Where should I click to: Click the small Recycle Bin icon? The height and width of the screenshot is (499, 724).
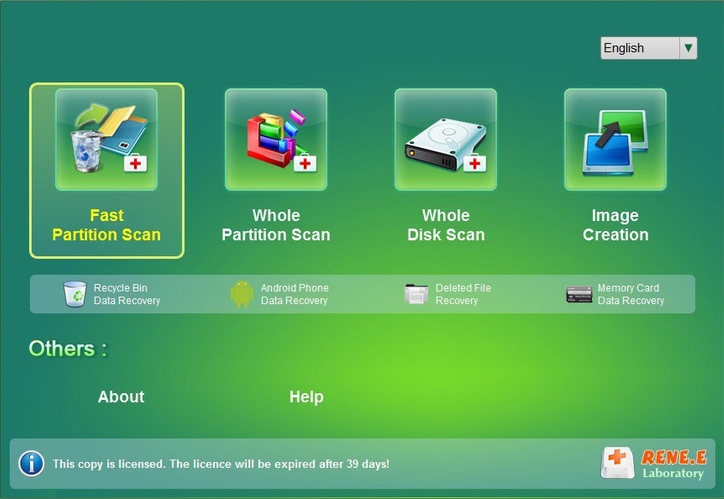coord(75,294)
